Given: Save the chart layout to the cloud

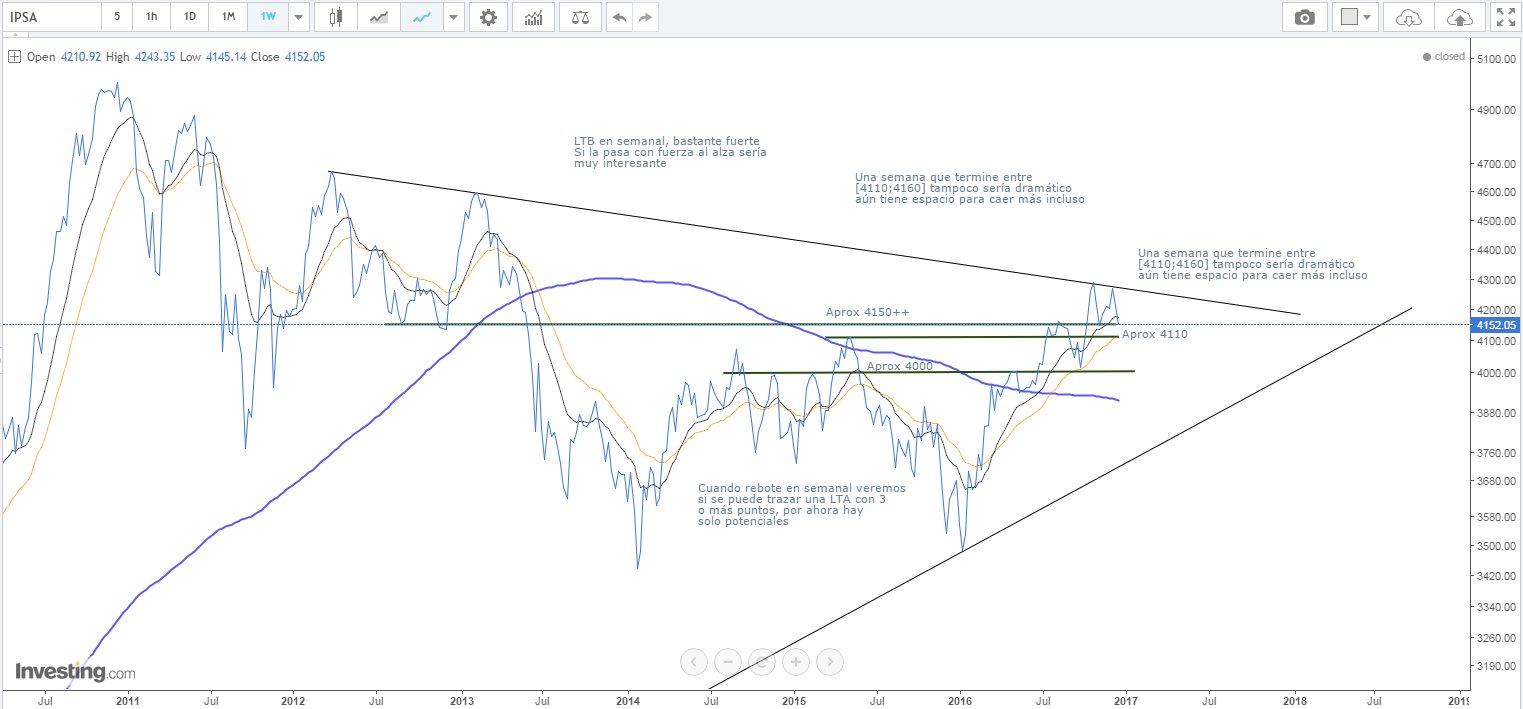Looking at the screenshot, I should coord(1459,17).
